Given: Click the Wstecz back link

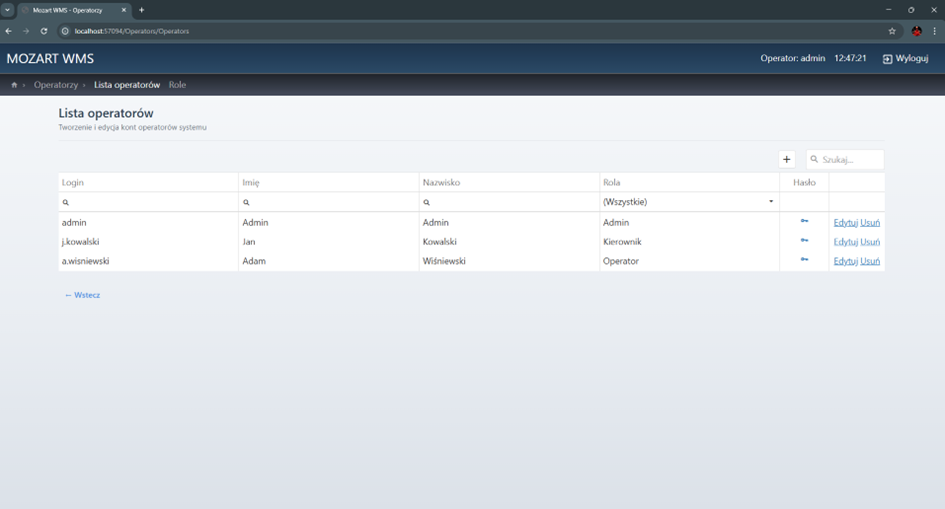Looking at the screenshot, I should [82, 295].
